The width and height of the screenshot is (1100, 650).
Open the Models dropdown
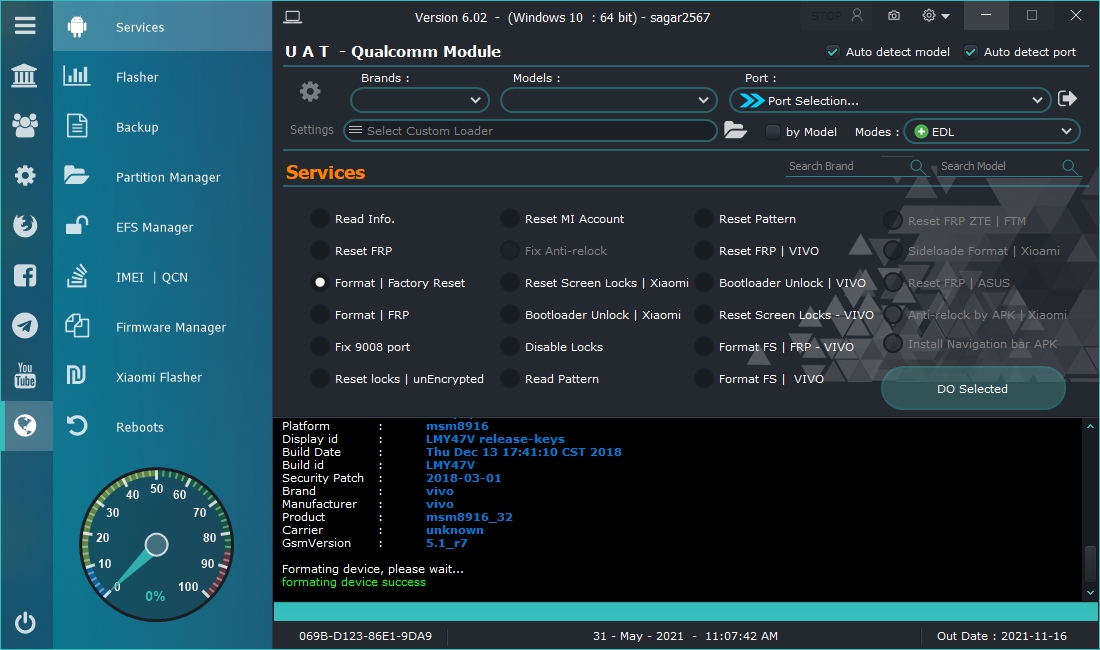coord(609,100)
